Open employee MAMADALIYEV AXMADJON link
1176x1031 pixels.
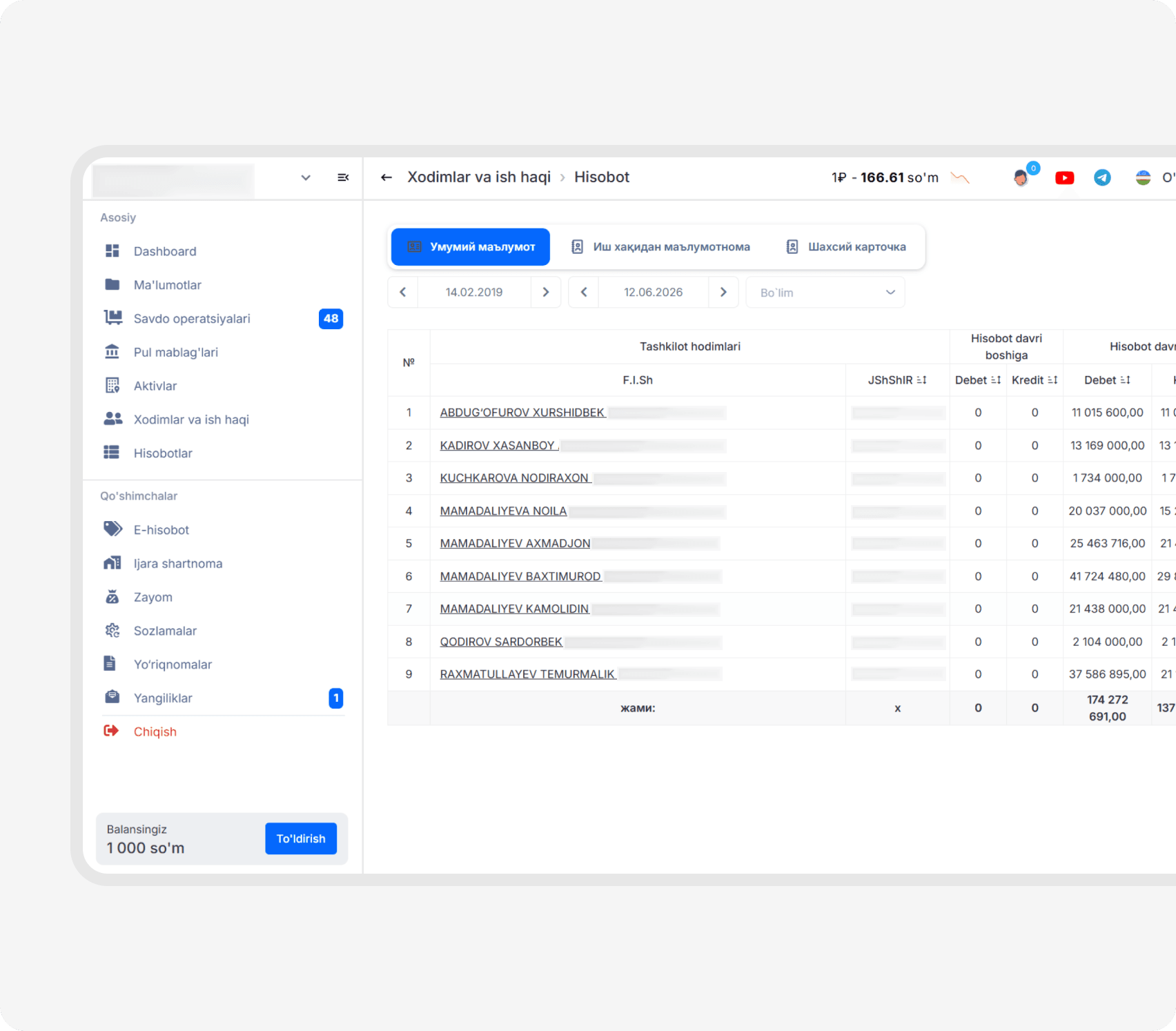(515, 544)
